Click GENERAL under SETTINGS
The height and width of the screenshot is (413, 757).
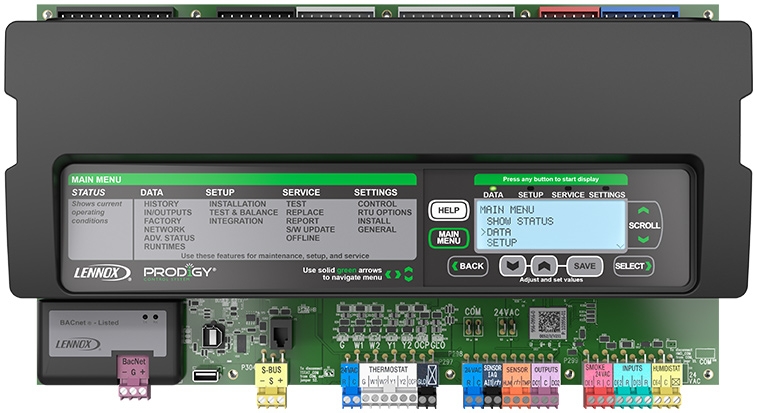[377, 229]
